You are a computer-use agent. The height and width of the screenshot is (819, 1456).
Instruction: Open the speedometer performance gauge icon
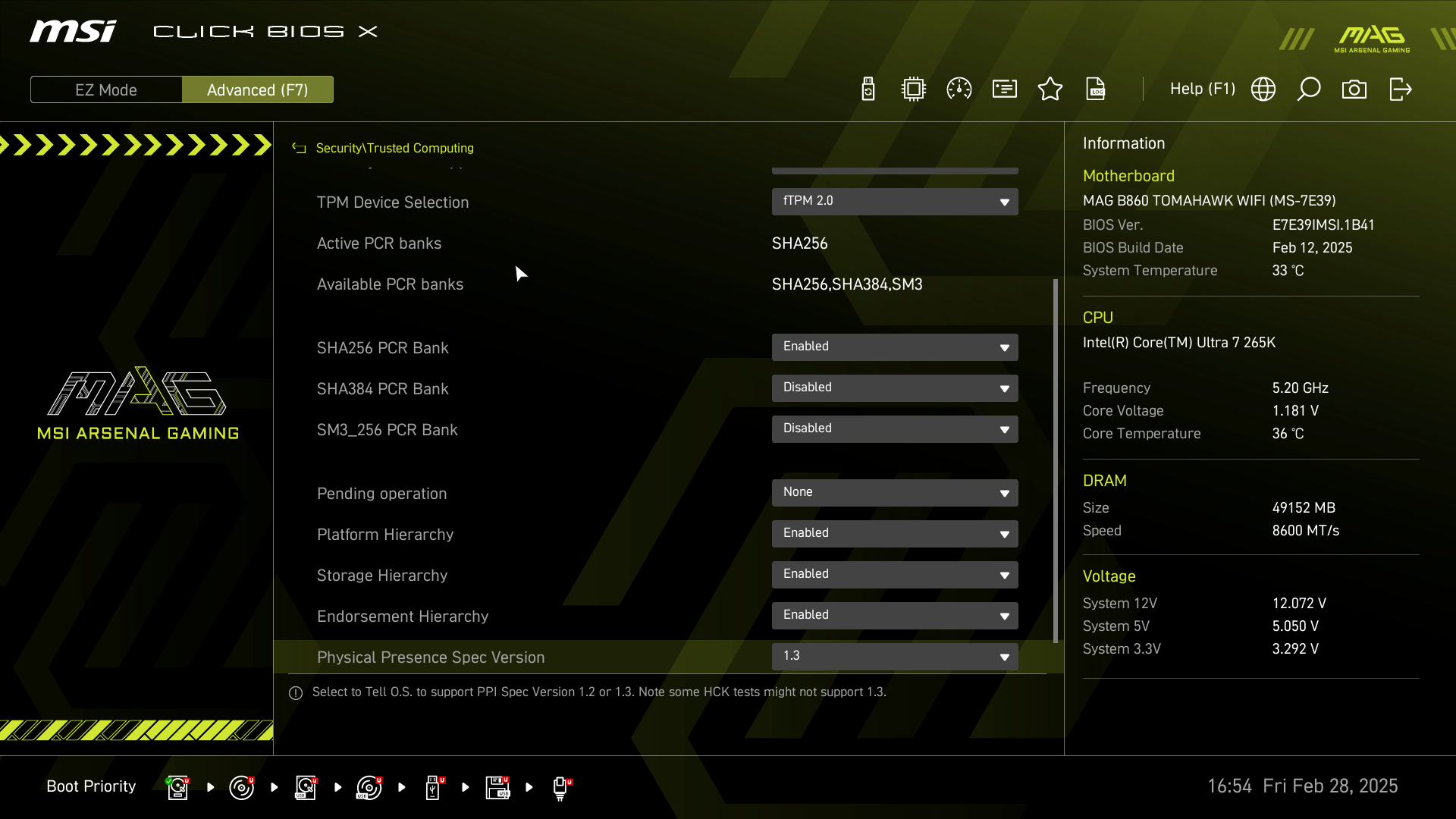pyautogui.click(x=959, y=89)
